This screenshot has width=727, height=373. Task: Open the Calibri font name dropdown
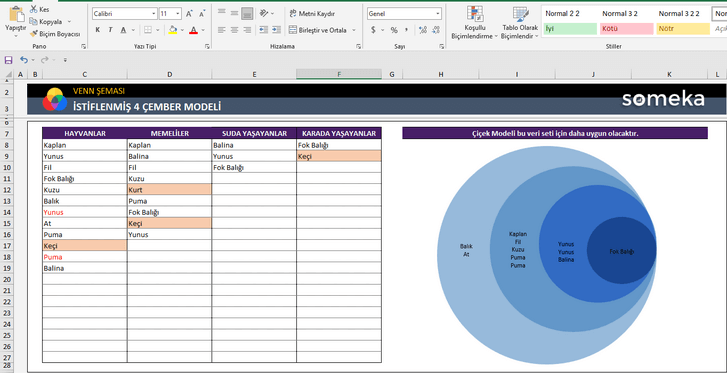click(x=154, y=14)
